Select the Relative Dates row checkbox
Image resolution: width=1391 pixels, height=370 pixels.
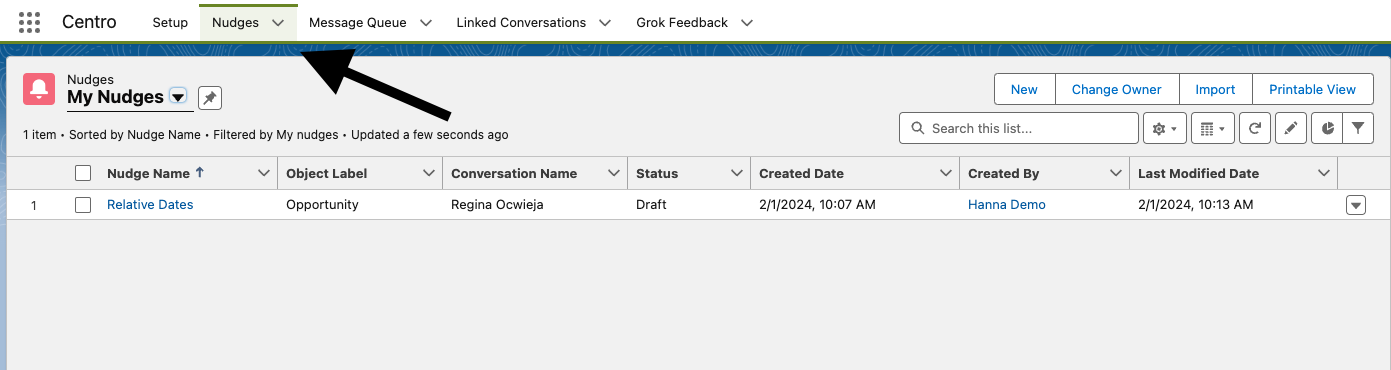point(83,204)
